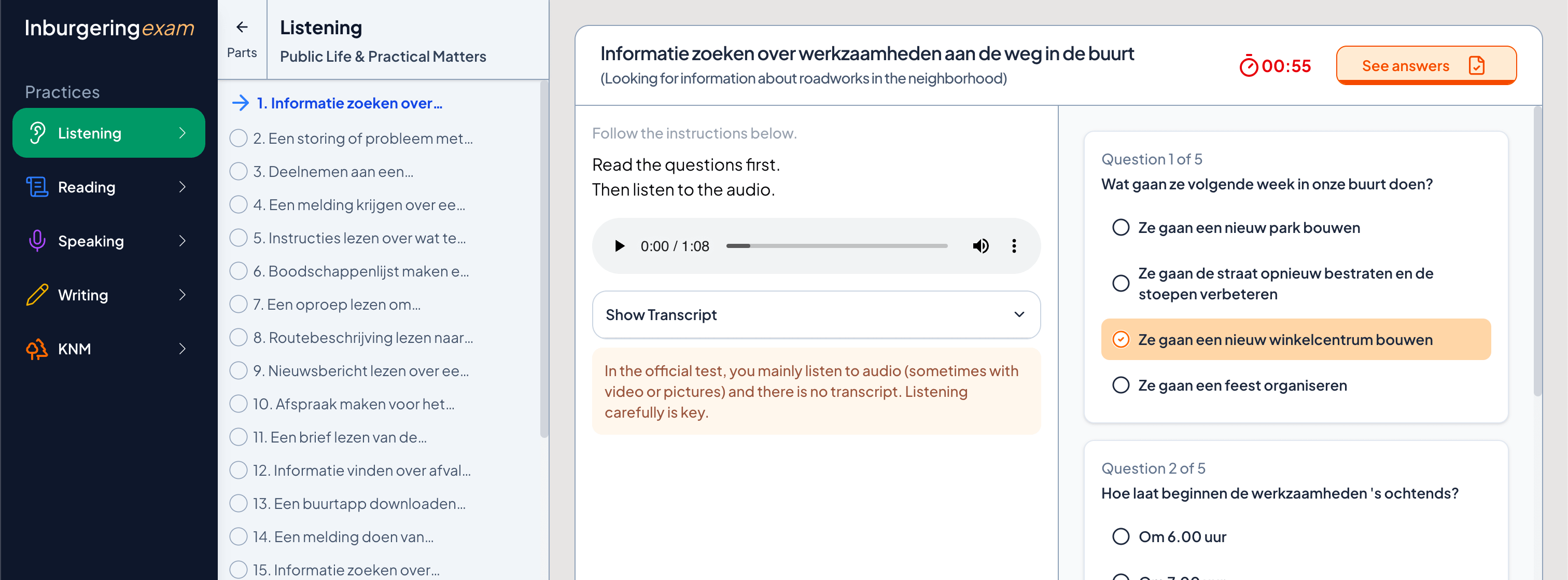Open '13. Een buurtapp downloaden' exercise

(359, 503)
